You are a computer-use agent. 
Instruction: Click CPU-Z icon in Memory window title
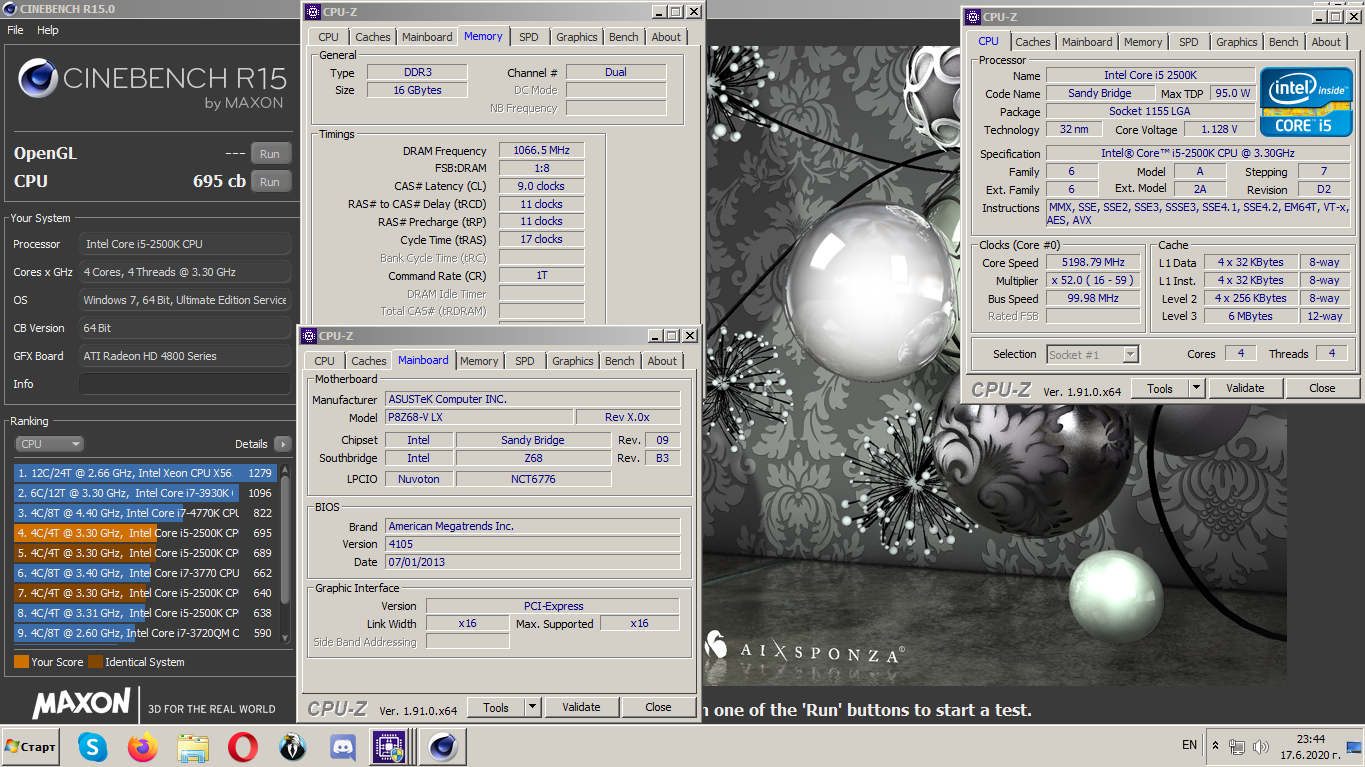(312, 12)
